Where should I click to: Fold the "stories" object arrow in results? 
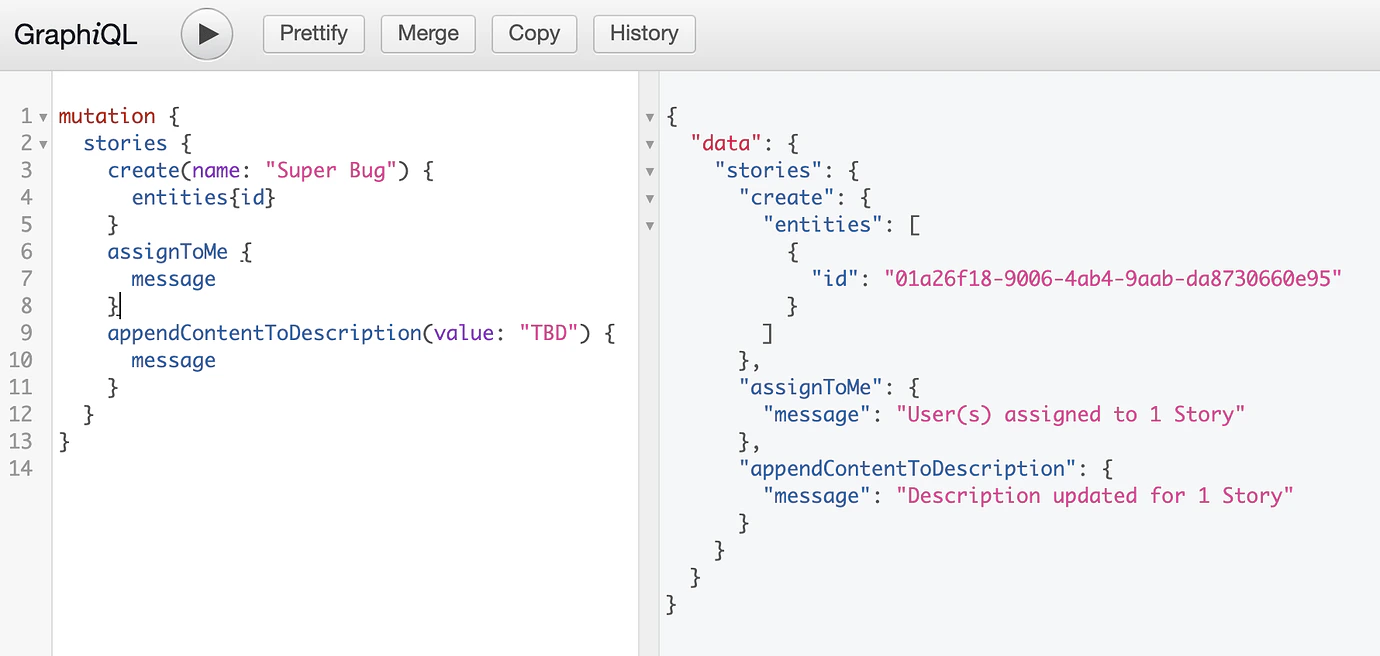[x=650, y=171]
